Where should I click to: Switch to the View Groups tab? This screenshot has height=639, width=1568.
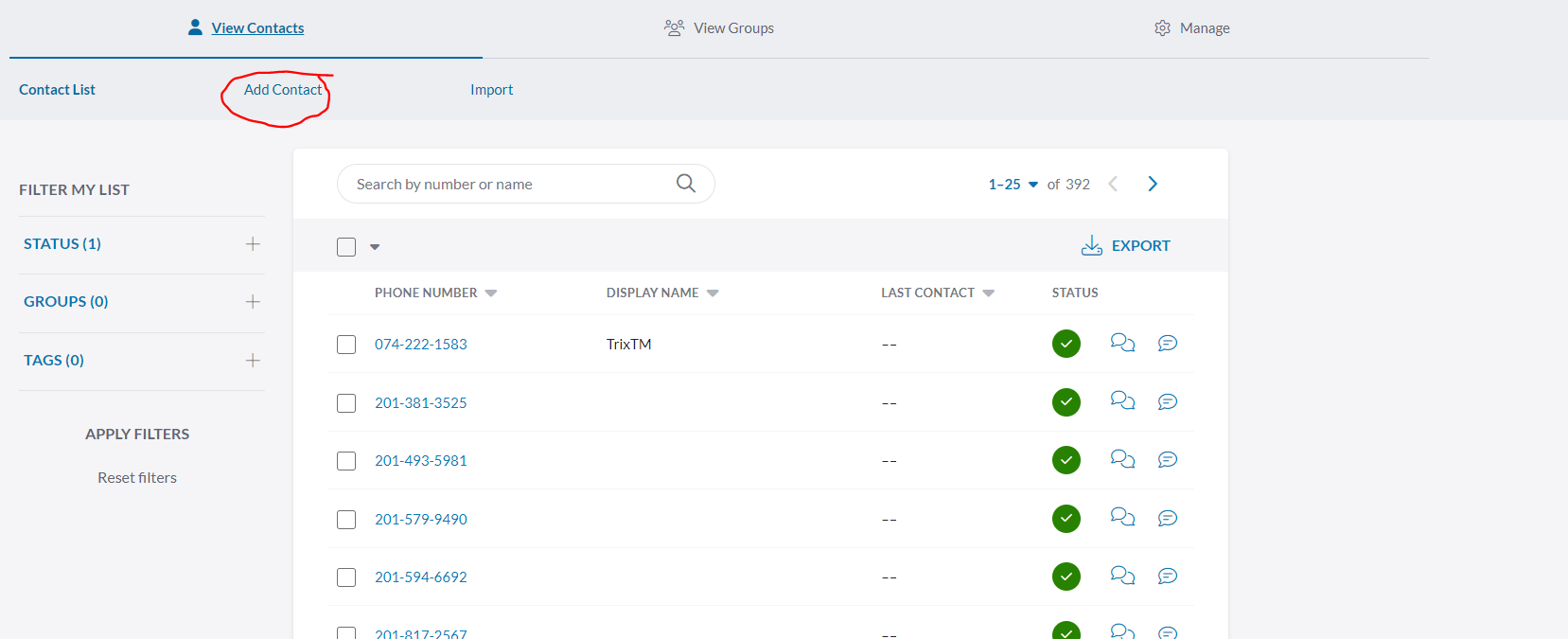coord(719,28)
